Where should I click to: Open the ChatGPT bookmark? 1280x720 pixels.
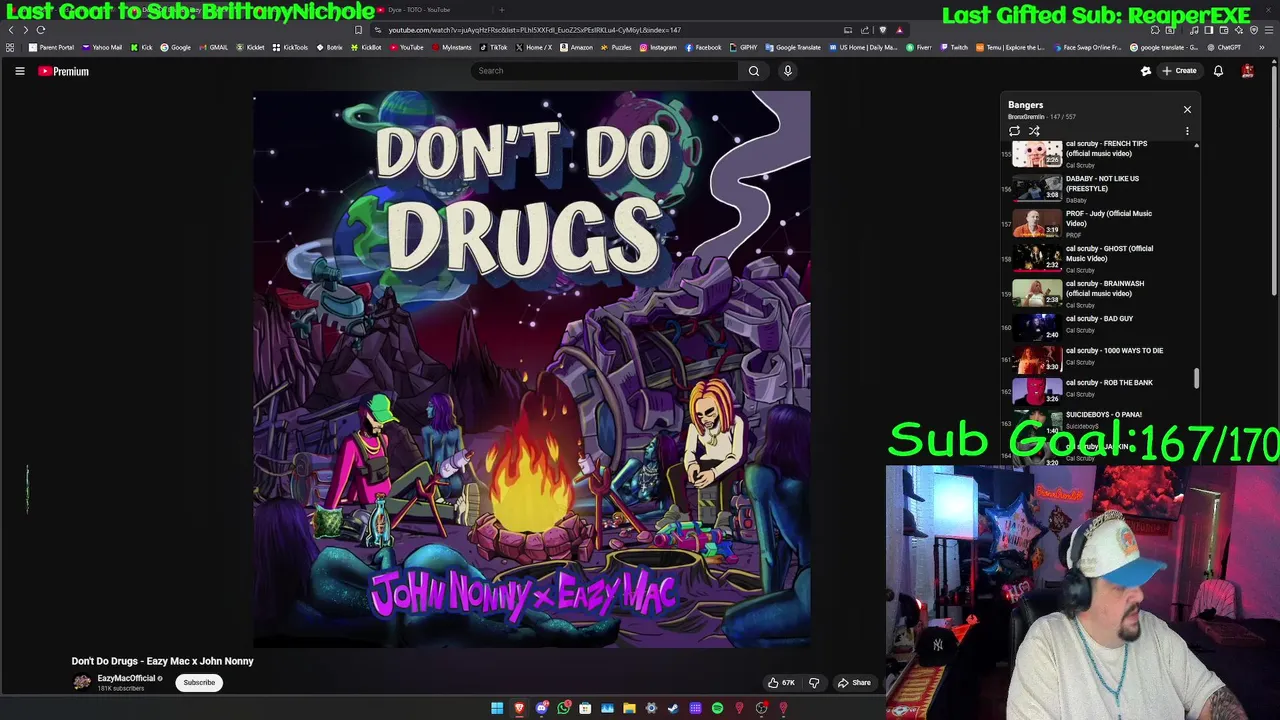pyautogui.click(x=1225, y=47)
